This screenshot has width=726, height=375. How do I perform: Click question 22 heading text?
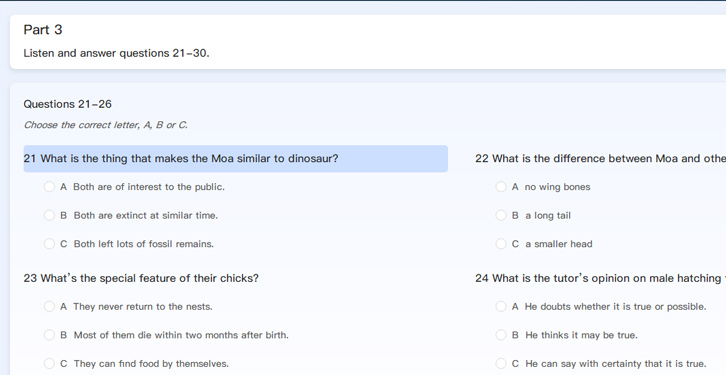(600, 158)
